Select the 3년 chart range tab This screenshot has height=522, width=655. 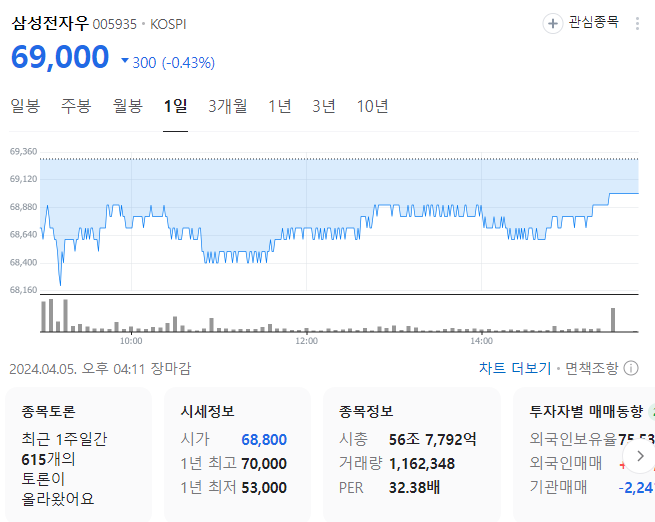click(x=324, y=106)
